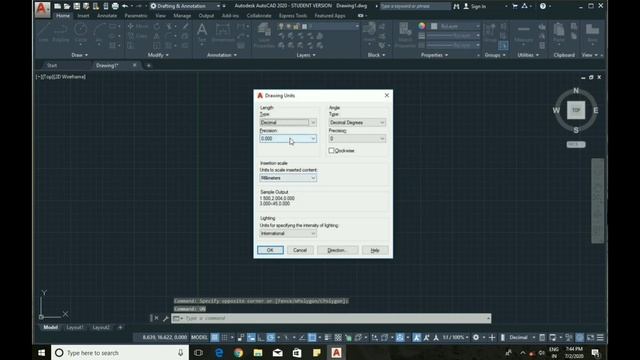Select the Text tool in Annotation panel
Image resolution: width=640 pixels, height=360 pixels.
click(202, 33)
